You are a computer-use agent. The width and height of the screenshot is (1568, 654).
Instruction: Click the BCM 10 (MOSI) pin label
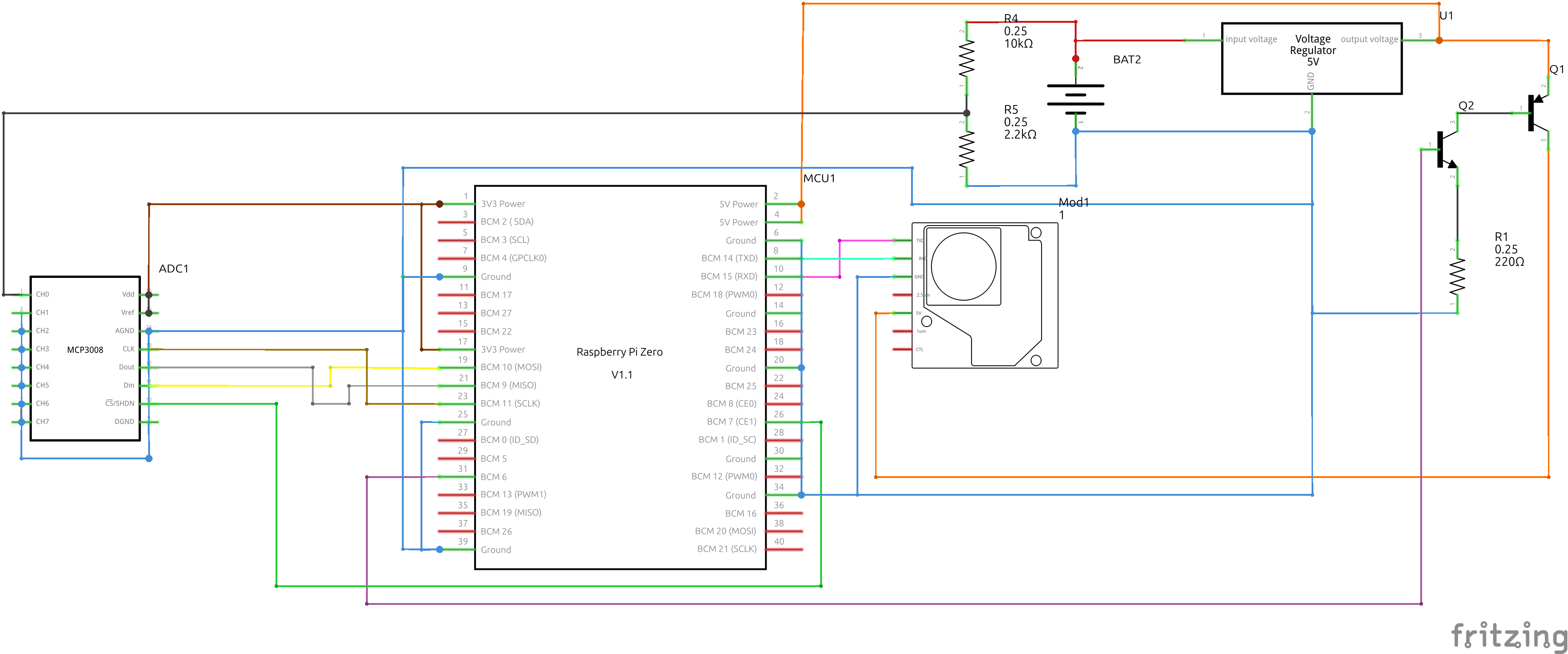click(511, 367)
